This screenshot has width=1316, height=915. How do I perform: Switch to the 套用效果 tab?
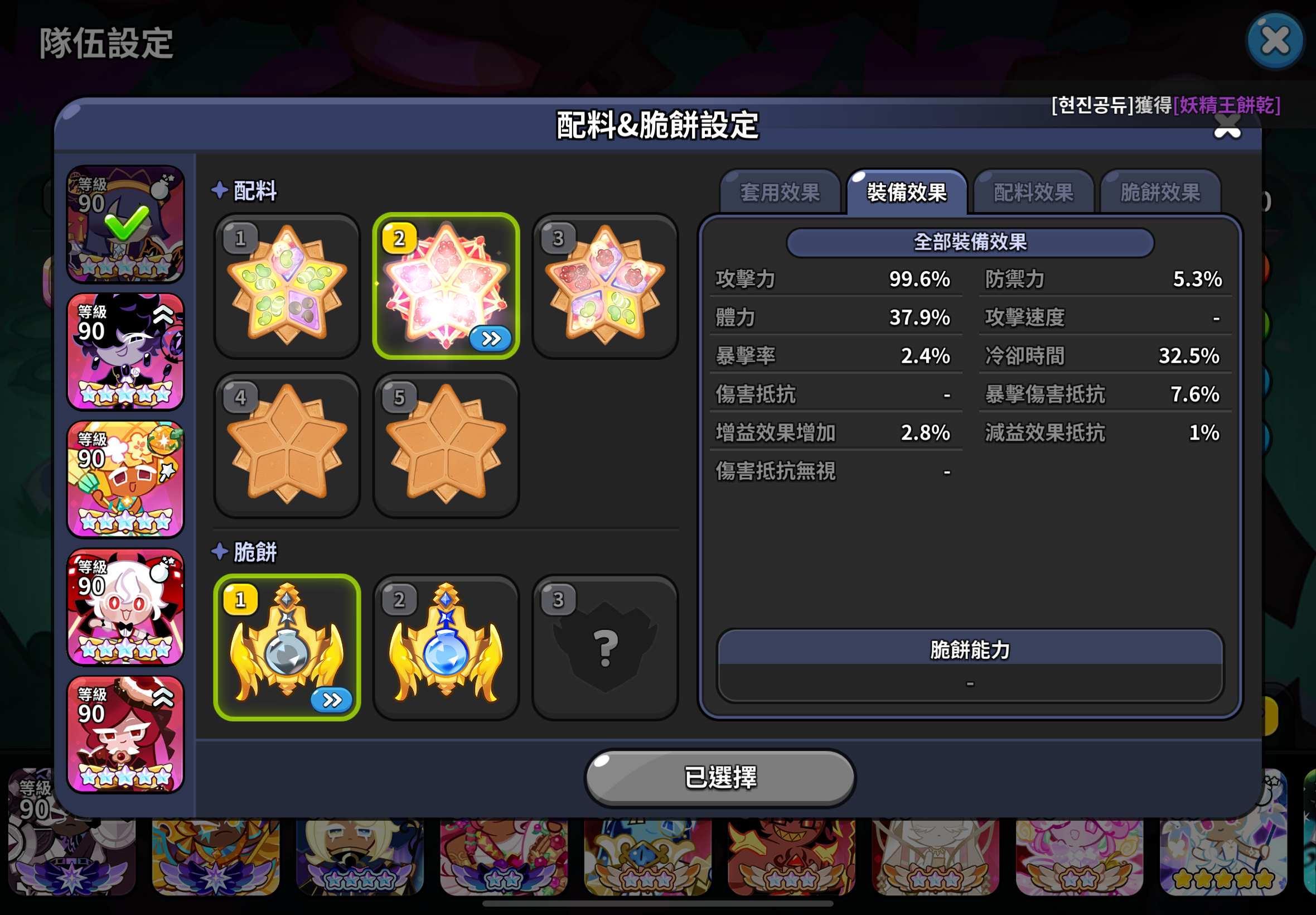pos(780,192)
